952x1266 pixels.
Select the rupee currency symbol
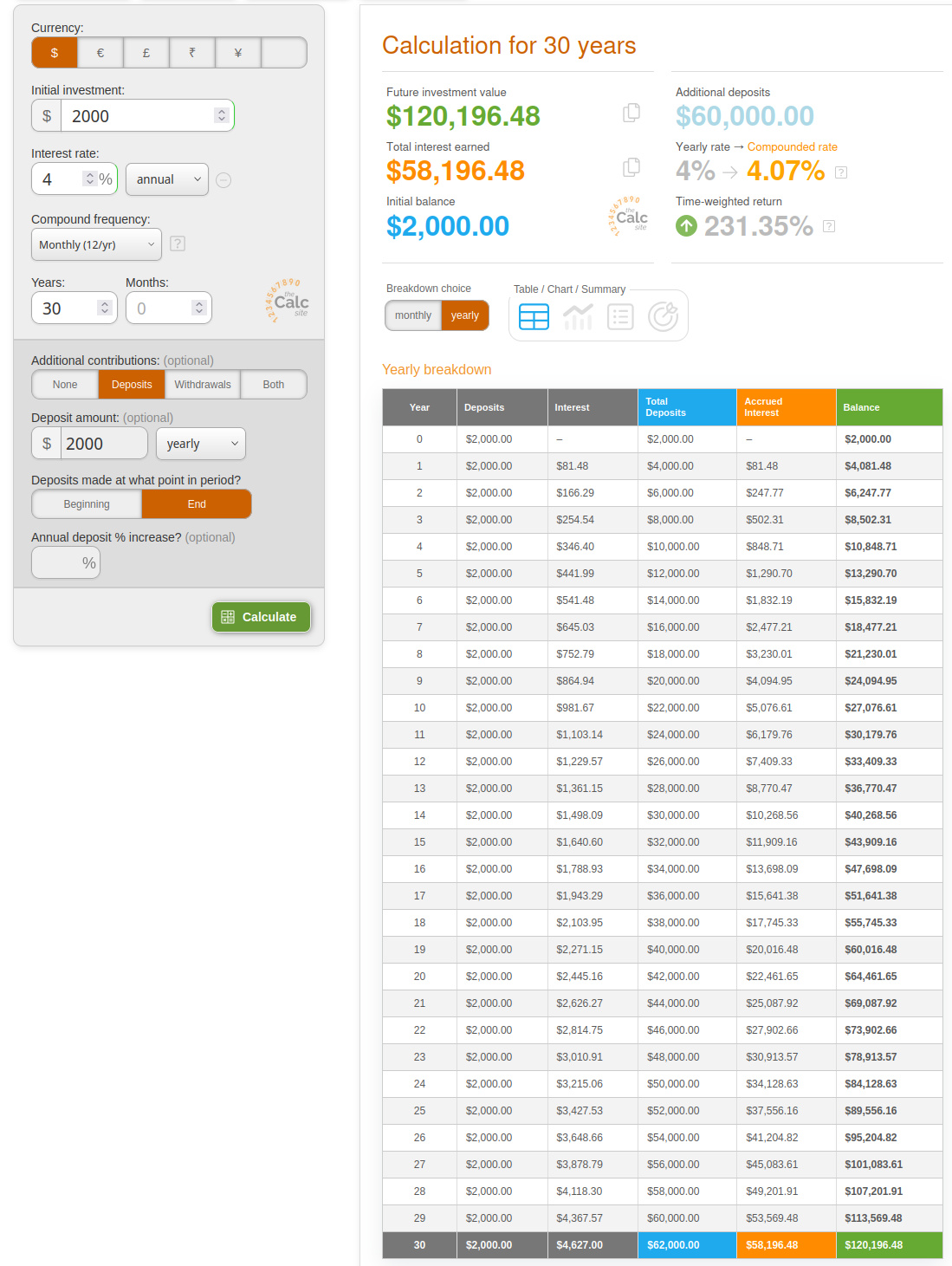coord(192,53)
